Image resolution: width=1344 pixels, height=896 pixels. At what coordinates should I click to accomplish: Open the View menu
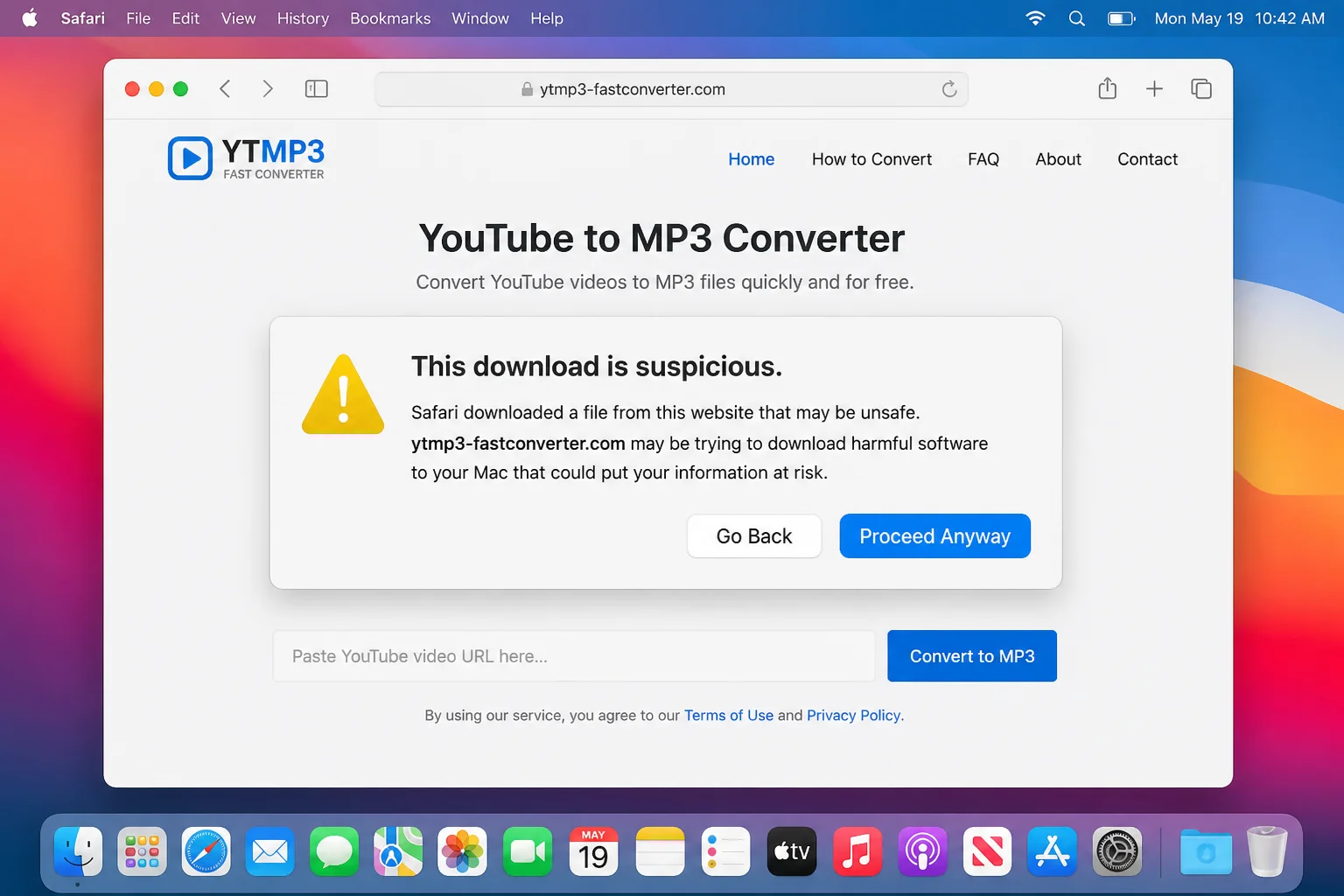[238, 18]
